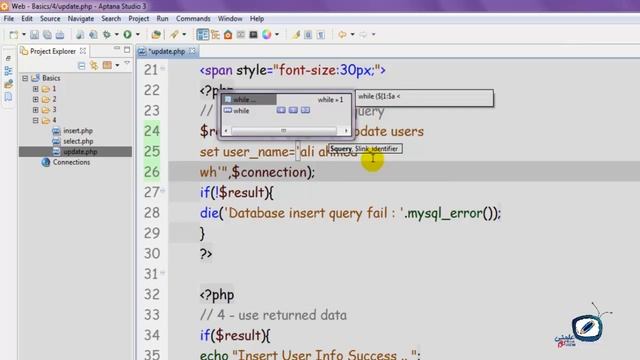Click the black terminal toolbar icon
Viewport: 640px width, 360px height.
pos(253,35)
